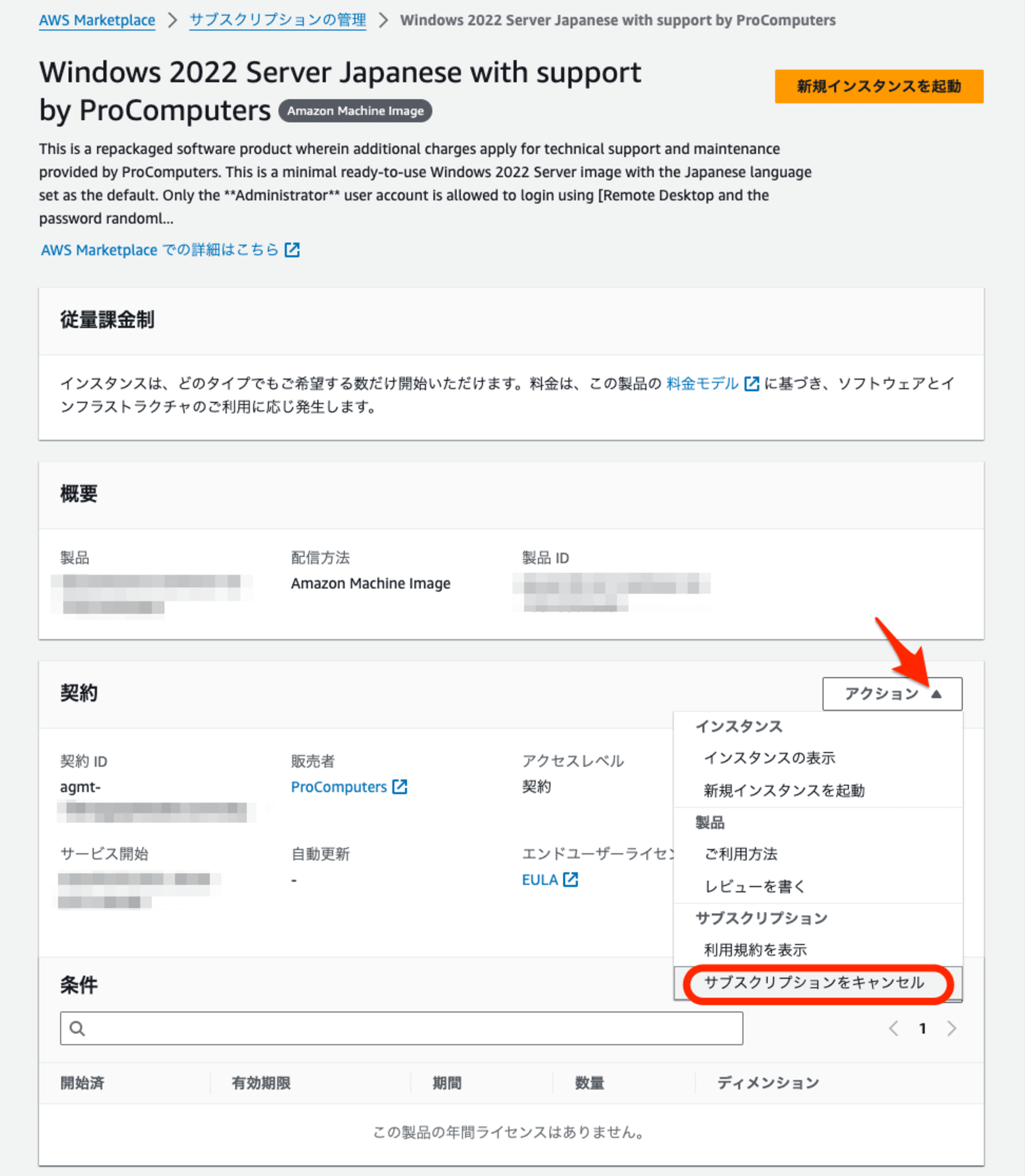Click the magnifier icon in search field
The image size is (1025, 1176).
[77, 1028]
